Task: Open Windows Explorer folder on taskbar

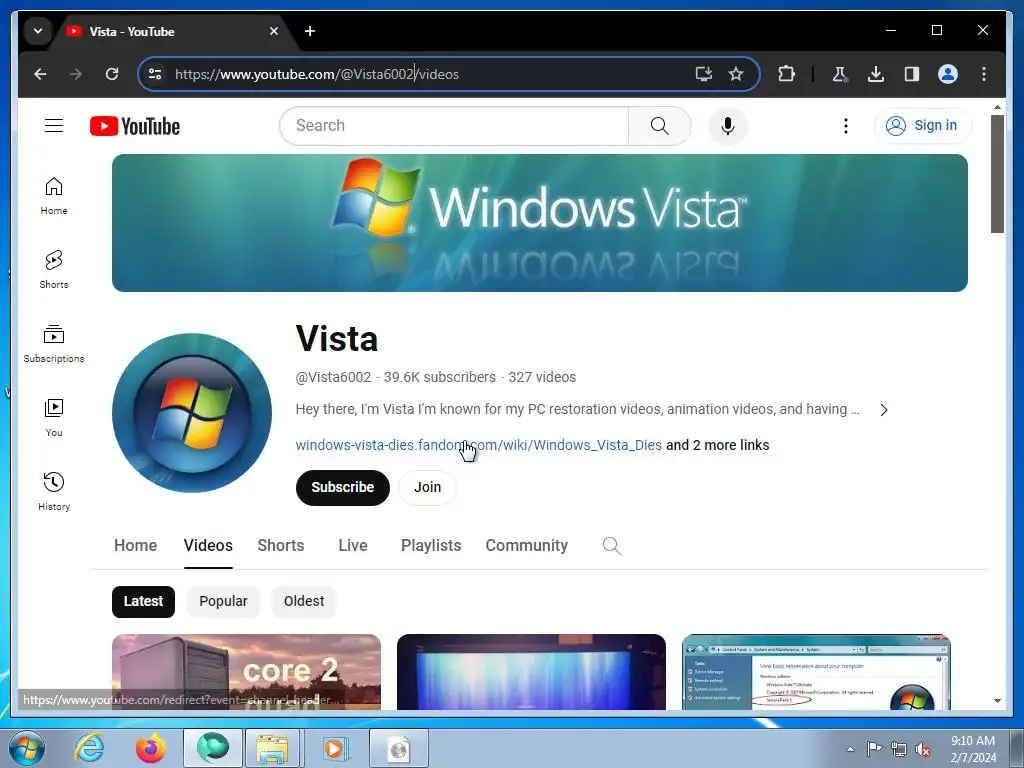Action: (x=273, y=748)
